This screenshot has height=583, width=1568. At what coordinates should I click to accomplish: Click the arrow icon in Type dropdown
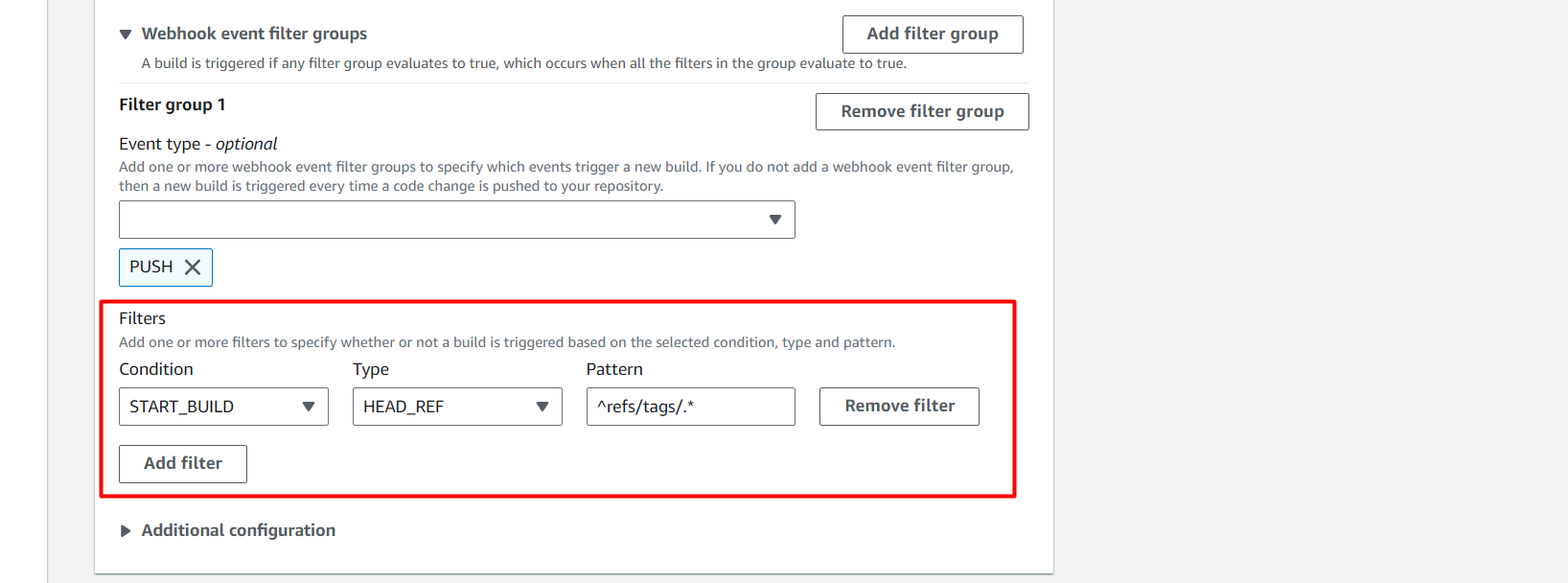[x=542, y=407]
